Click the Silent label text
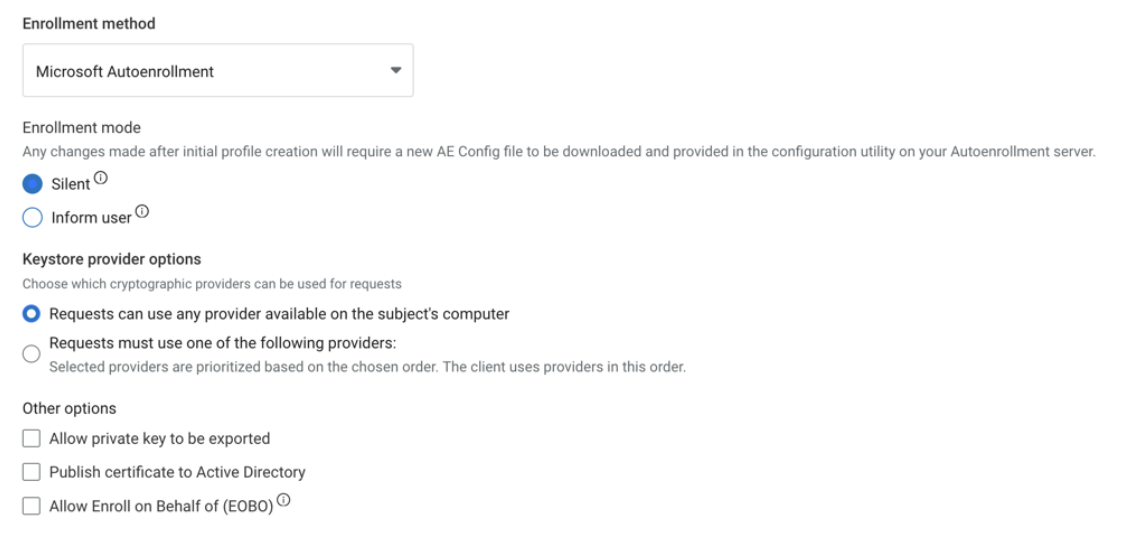Image resolution: width=1126 pixels, height=547 pixels. point(70,185)
